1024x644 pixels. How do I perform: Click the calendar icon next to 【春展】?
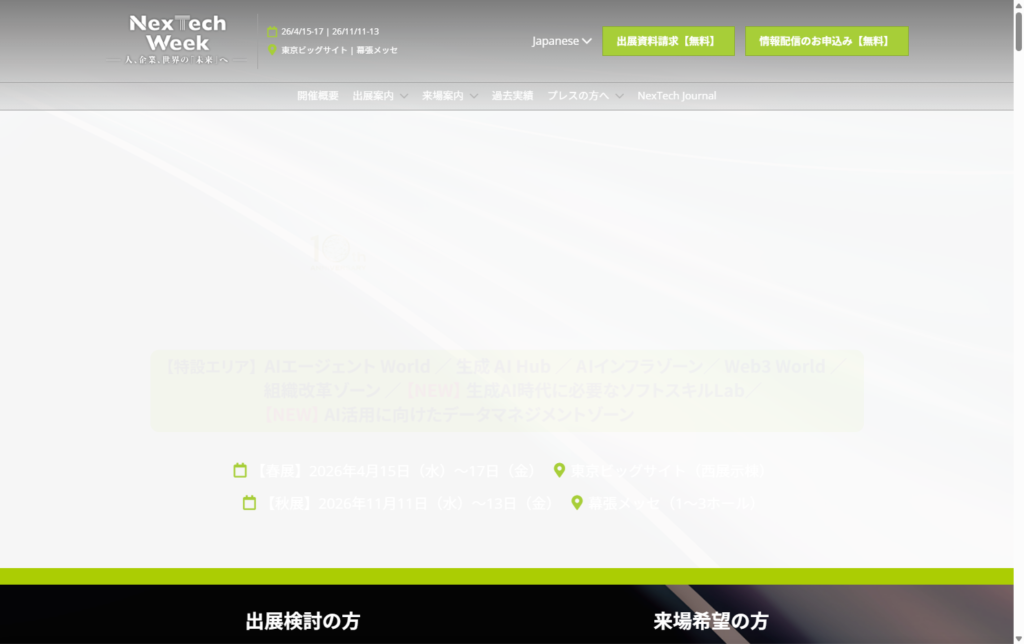(x=240, y=470)
